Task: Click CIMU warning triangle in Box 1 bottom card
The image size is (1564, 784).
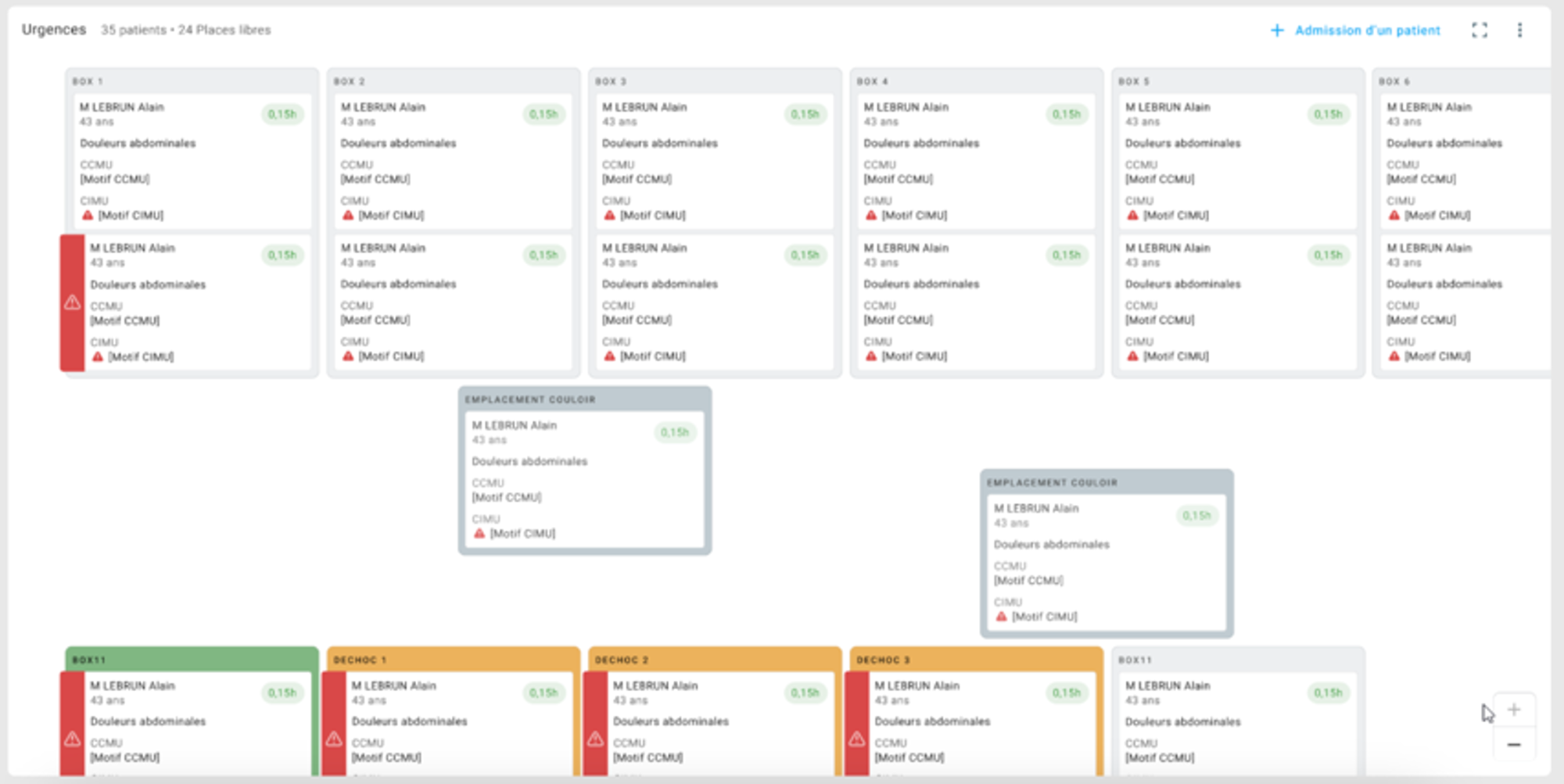Action: (98, 356)
